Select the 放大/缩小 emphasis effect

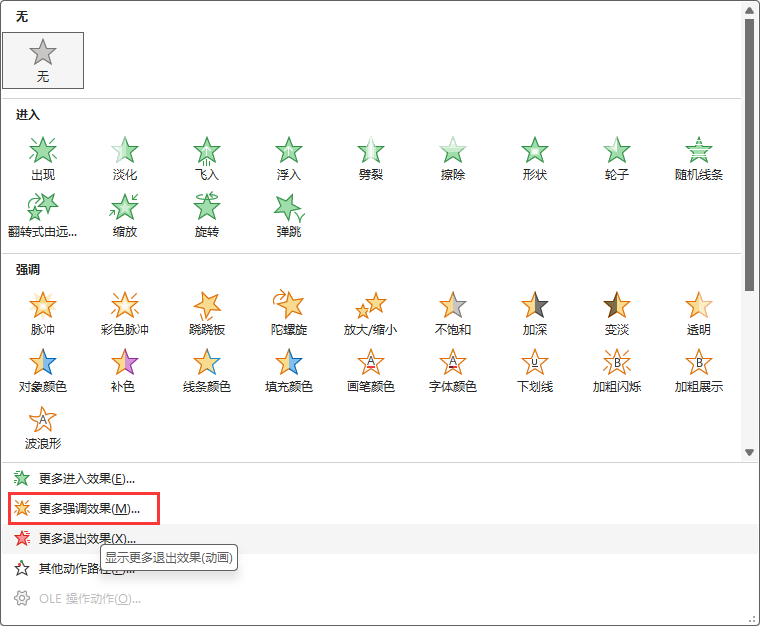[371, 314]
